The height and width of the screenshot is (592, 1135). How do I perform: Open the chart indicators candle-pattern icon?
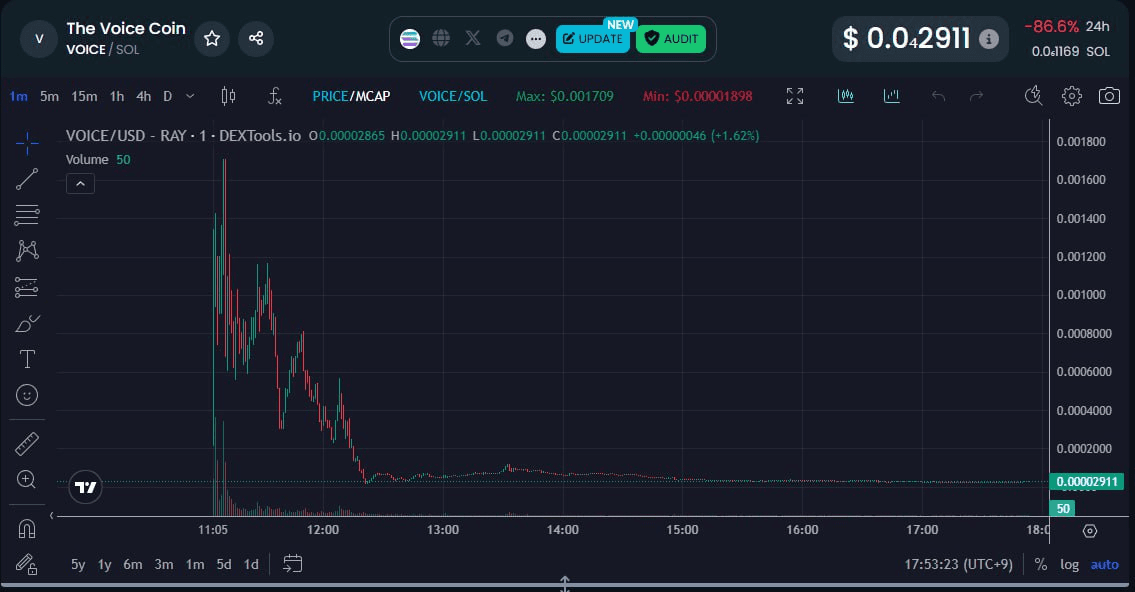pos(845,96)
